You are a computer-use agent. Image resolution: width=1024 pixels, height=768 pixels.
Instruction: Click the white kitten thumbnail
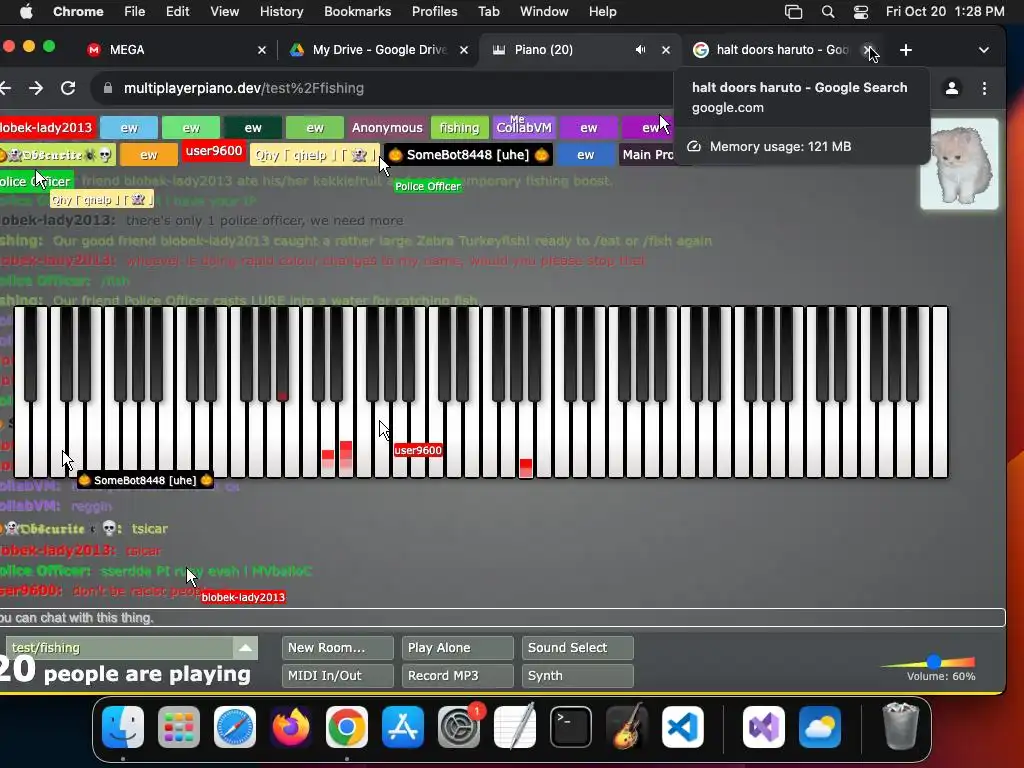click(x=959, y=164)
